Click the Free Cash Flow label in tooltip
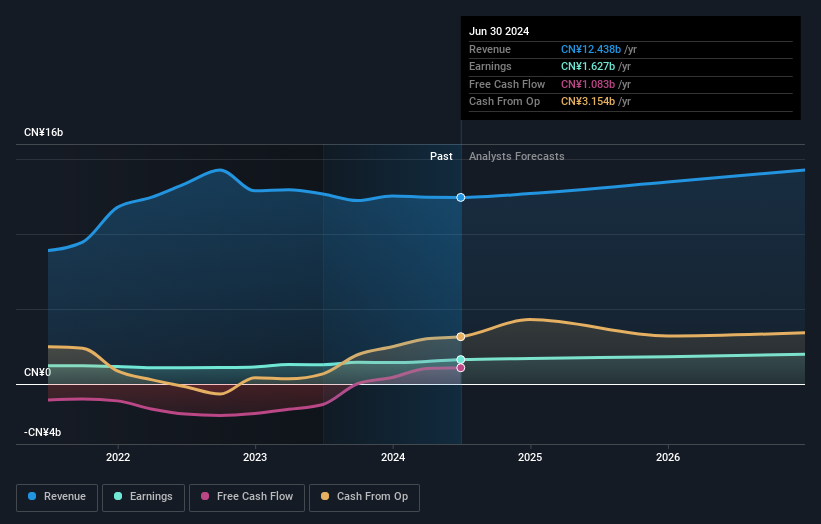Screen dimensions: 821x524 [507, 84]
